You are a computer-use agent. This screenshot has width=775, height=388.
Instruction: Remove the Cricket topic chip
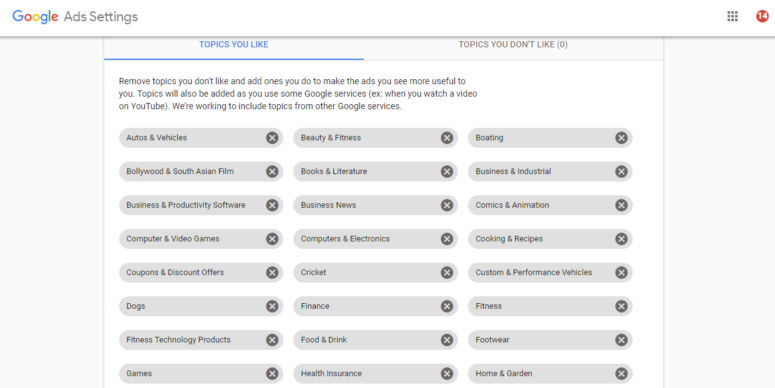pos(447,272)
